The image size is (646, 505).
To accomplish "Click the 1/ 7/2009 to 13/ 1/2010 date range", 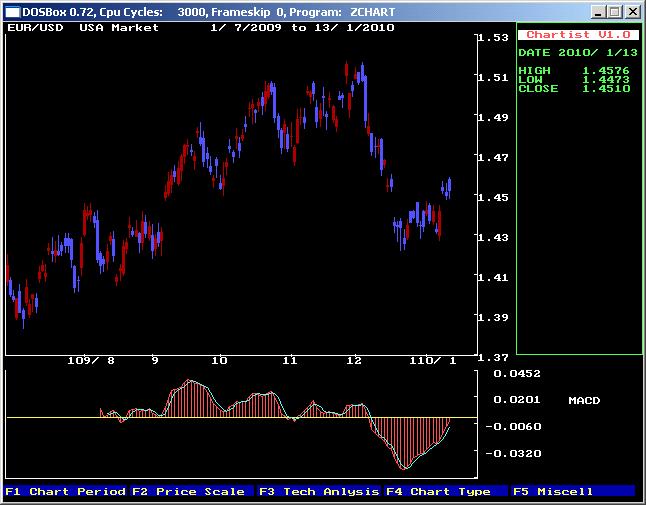I will [302, 28].
